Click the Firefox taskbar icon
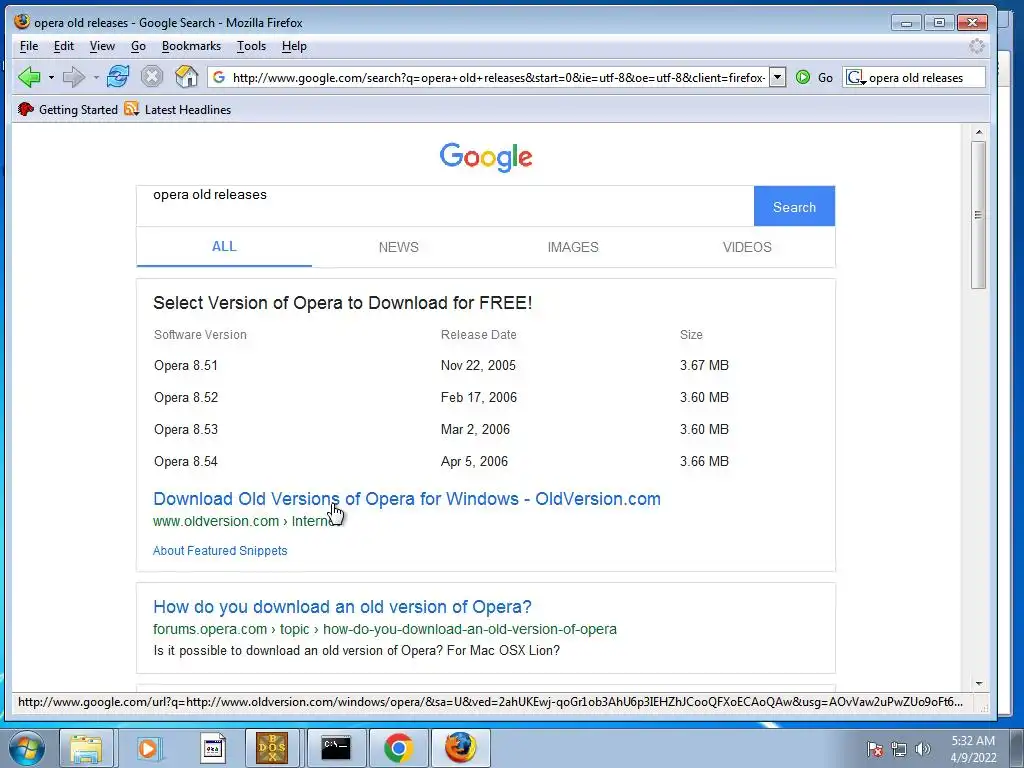This screenshot has height=768, width=1024. tap(460, 748)
